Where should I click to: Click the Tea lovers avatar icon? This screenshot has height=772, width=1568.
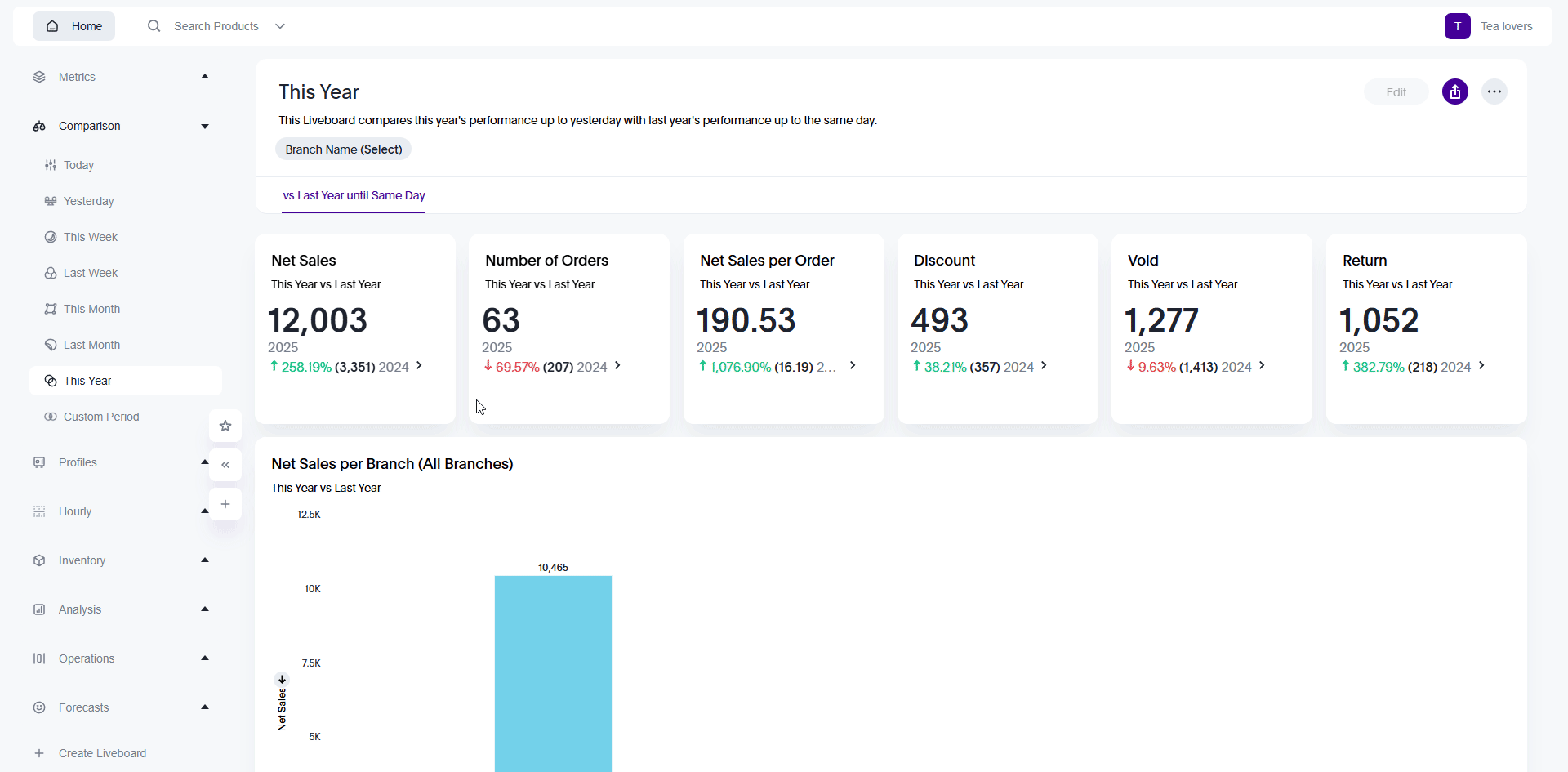tap(1457, 26)
